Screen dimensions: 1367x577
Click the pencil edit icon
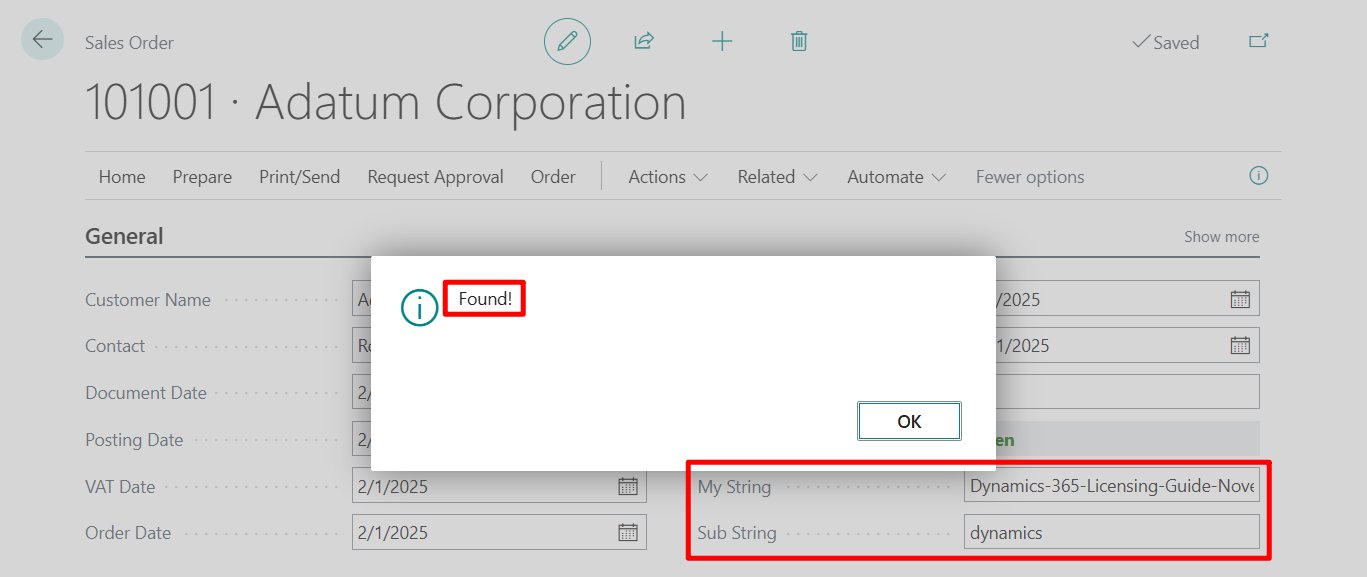pos(567,42)
